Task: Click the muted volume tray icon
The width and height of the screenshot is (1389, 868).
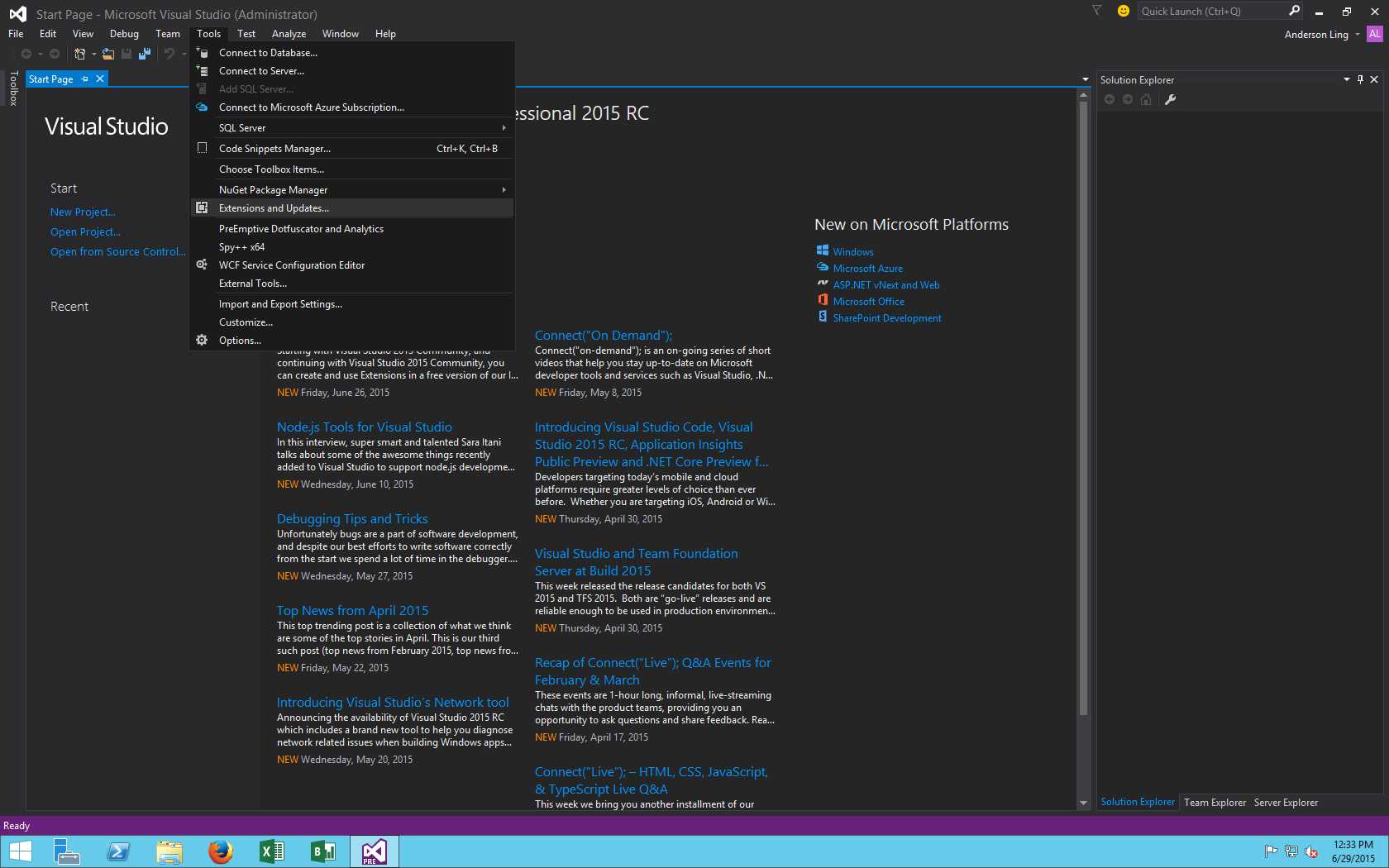Action: tap(1311, 851)
